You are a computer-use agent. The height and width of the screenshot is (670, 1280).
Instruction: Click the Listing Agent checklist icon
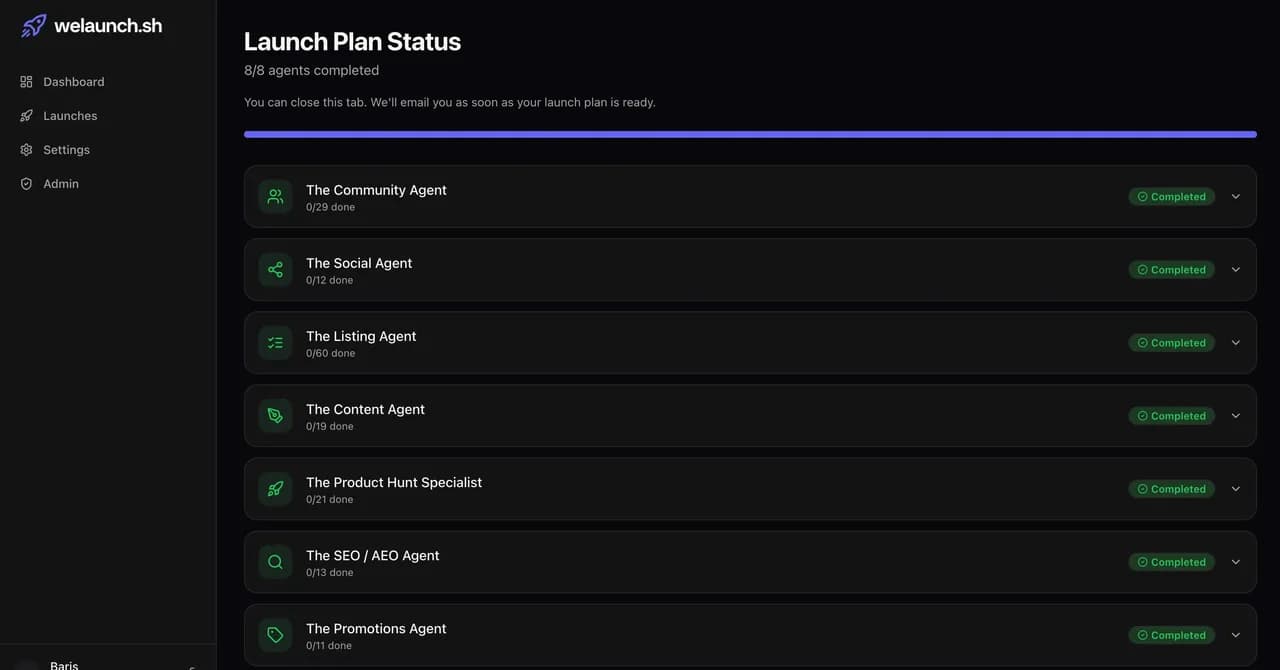[x=275, y=343]
